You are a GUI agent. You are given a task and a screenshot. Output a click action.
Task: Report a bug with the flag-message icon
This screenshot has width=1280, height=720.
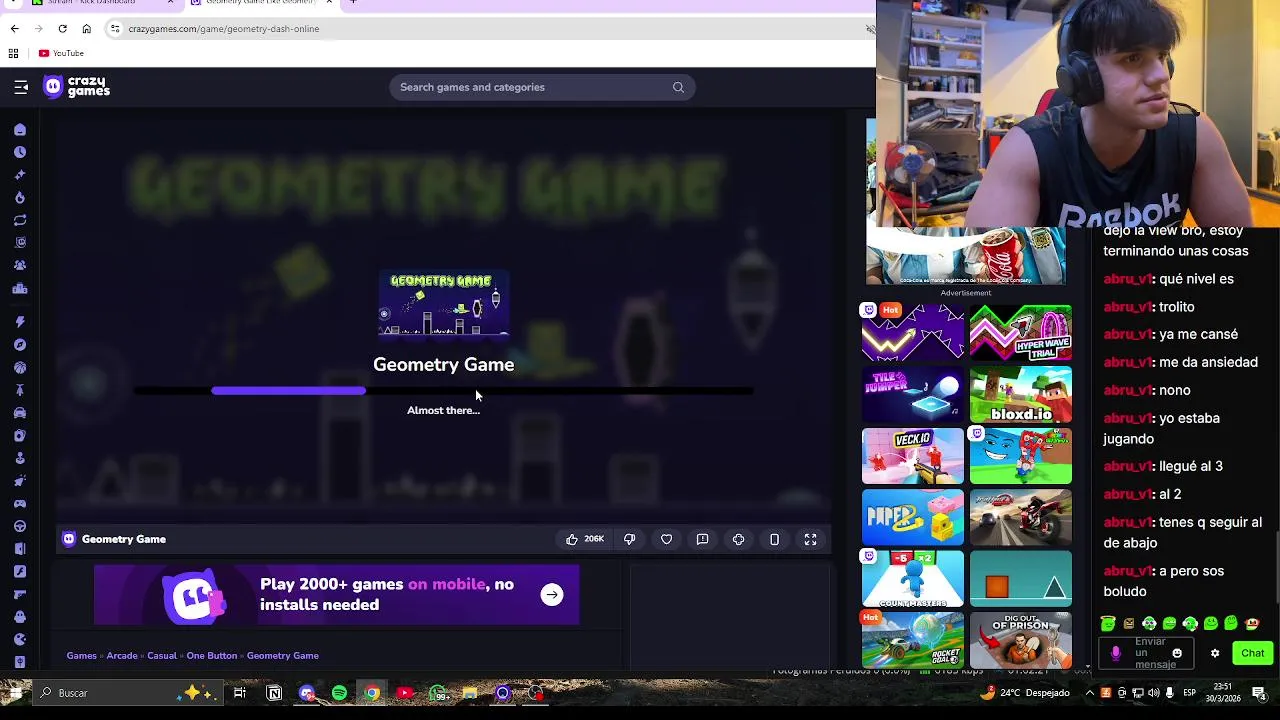(702, 539)
